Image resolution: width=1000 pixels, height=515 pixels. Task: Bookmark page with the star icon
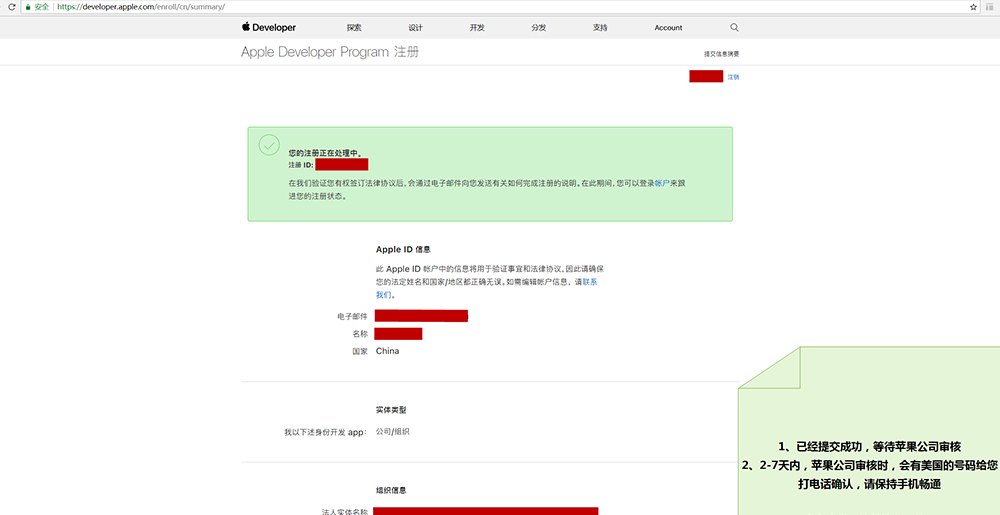pos(974,6)
